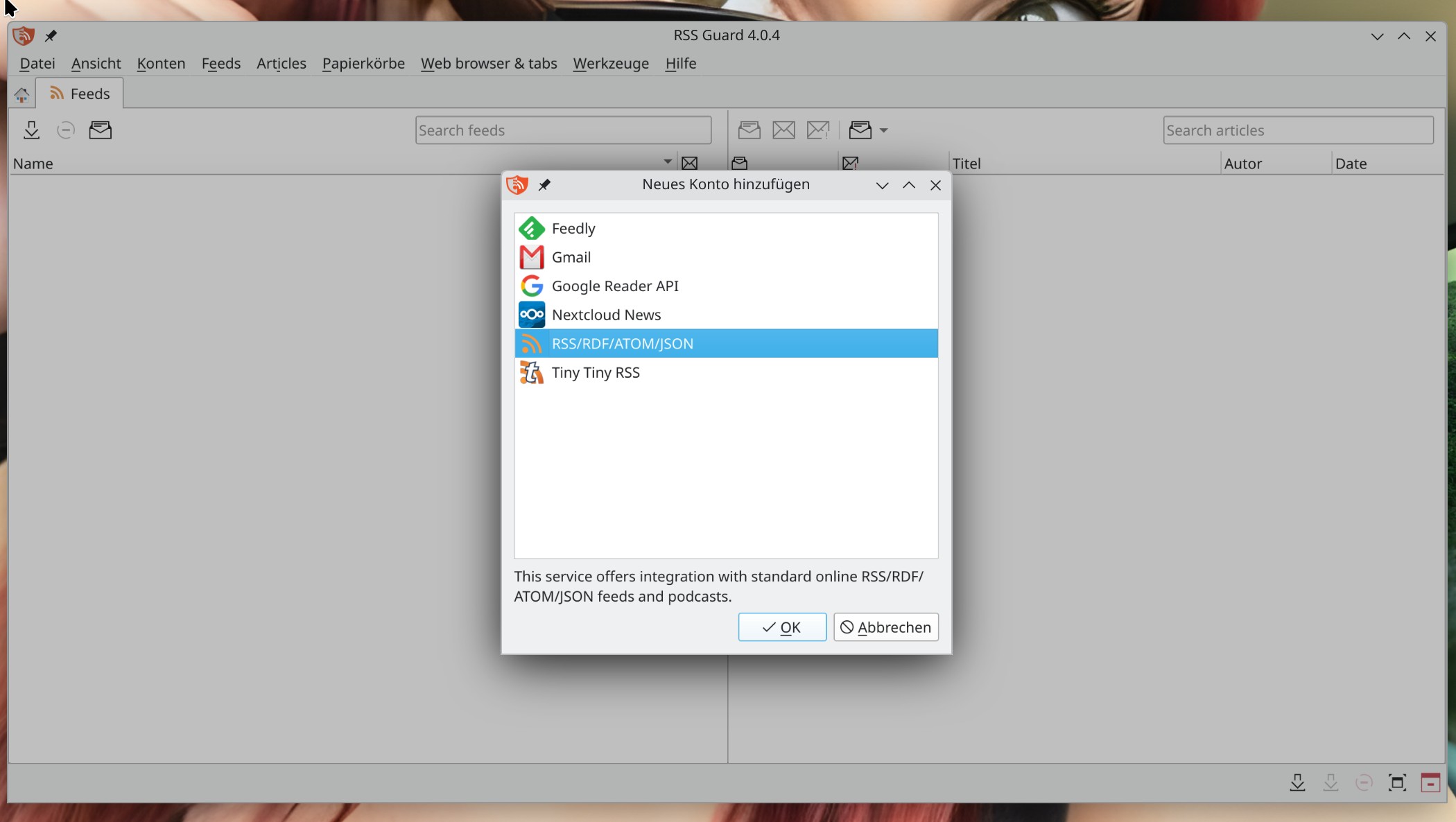Open article highlighter envelope icon in articles toolbar
1456x822 pixels.
(860, 130)
